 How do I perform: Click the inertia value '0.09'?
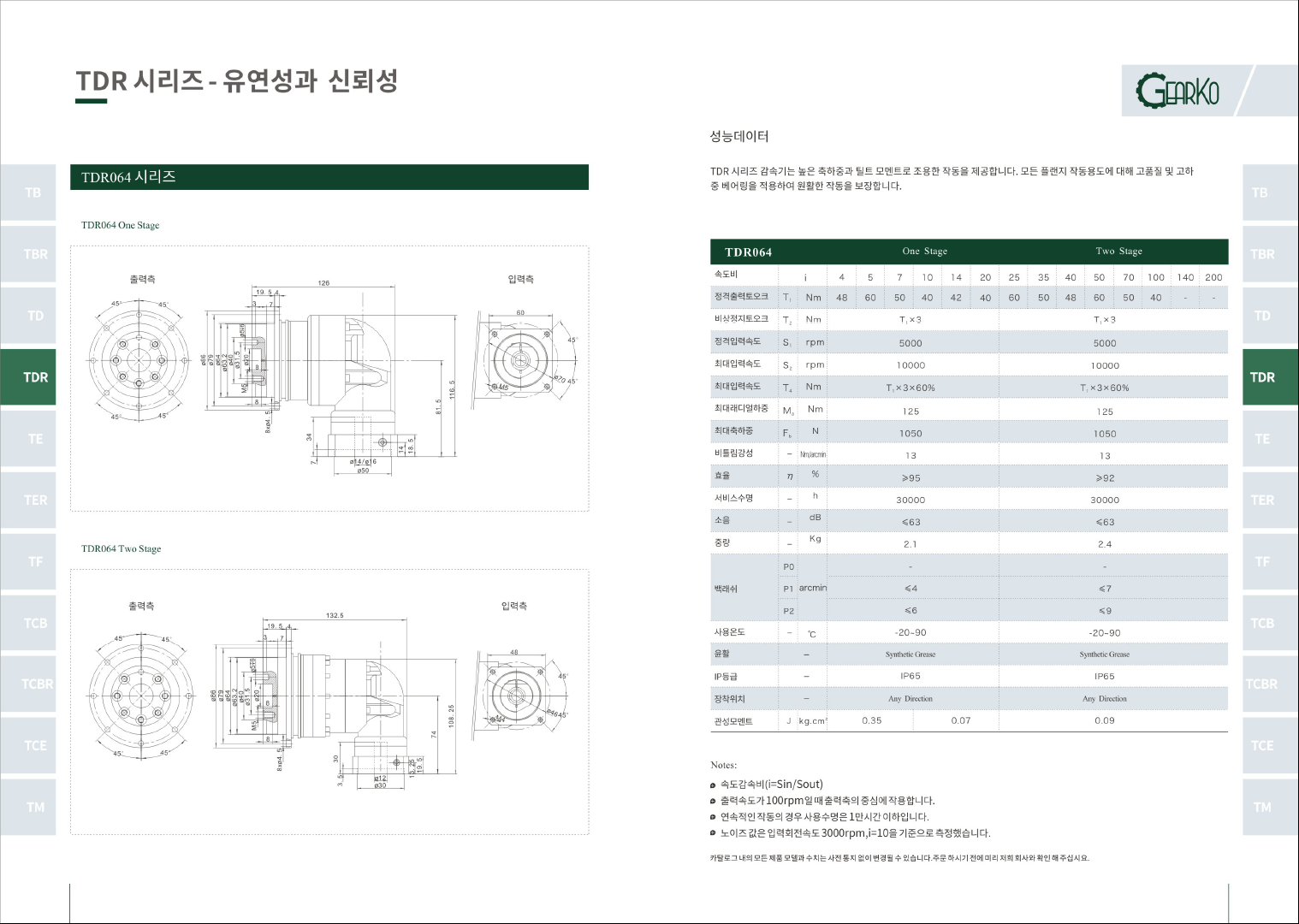[1105, 720]
